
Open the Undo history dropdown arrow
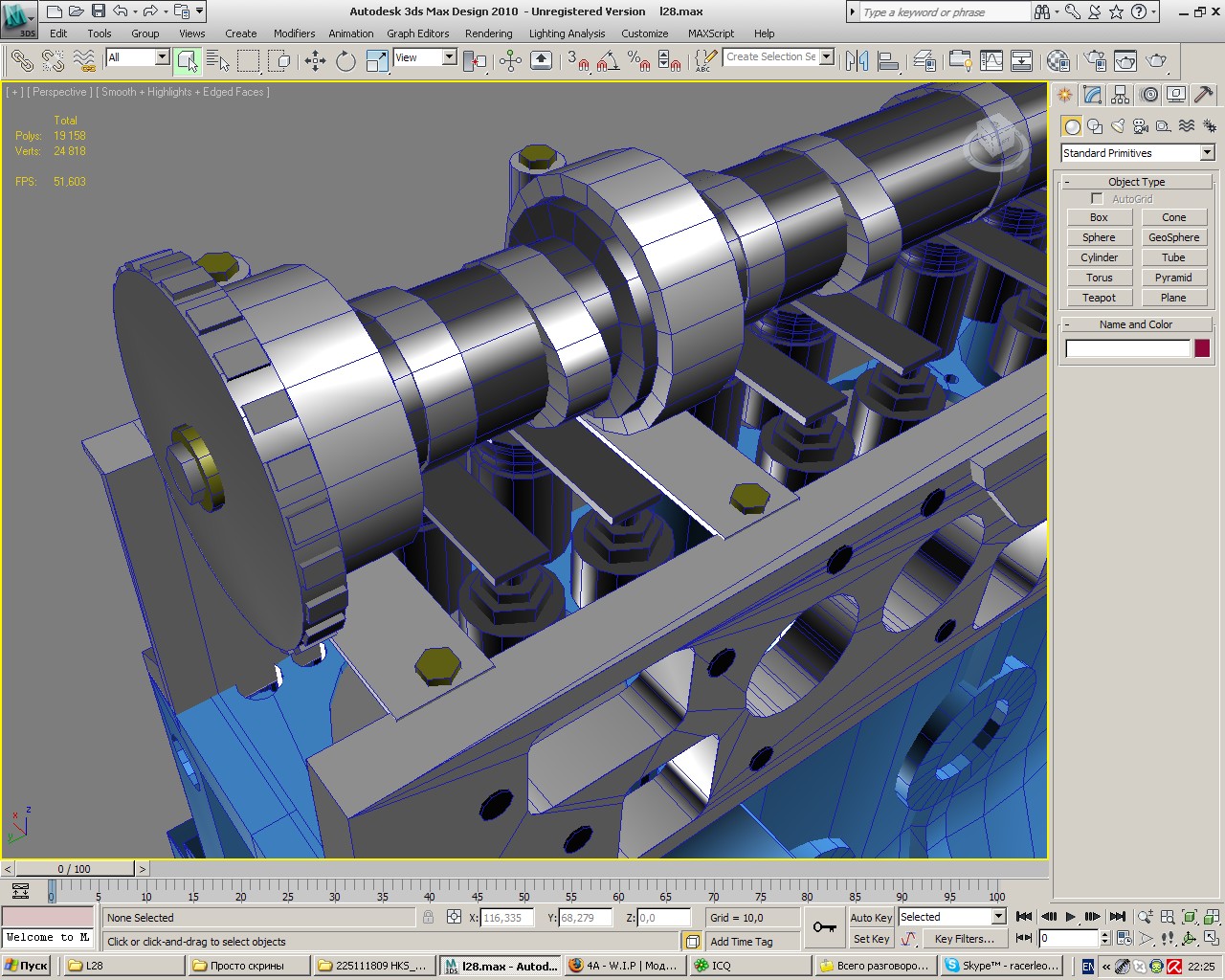pos(136,11)
